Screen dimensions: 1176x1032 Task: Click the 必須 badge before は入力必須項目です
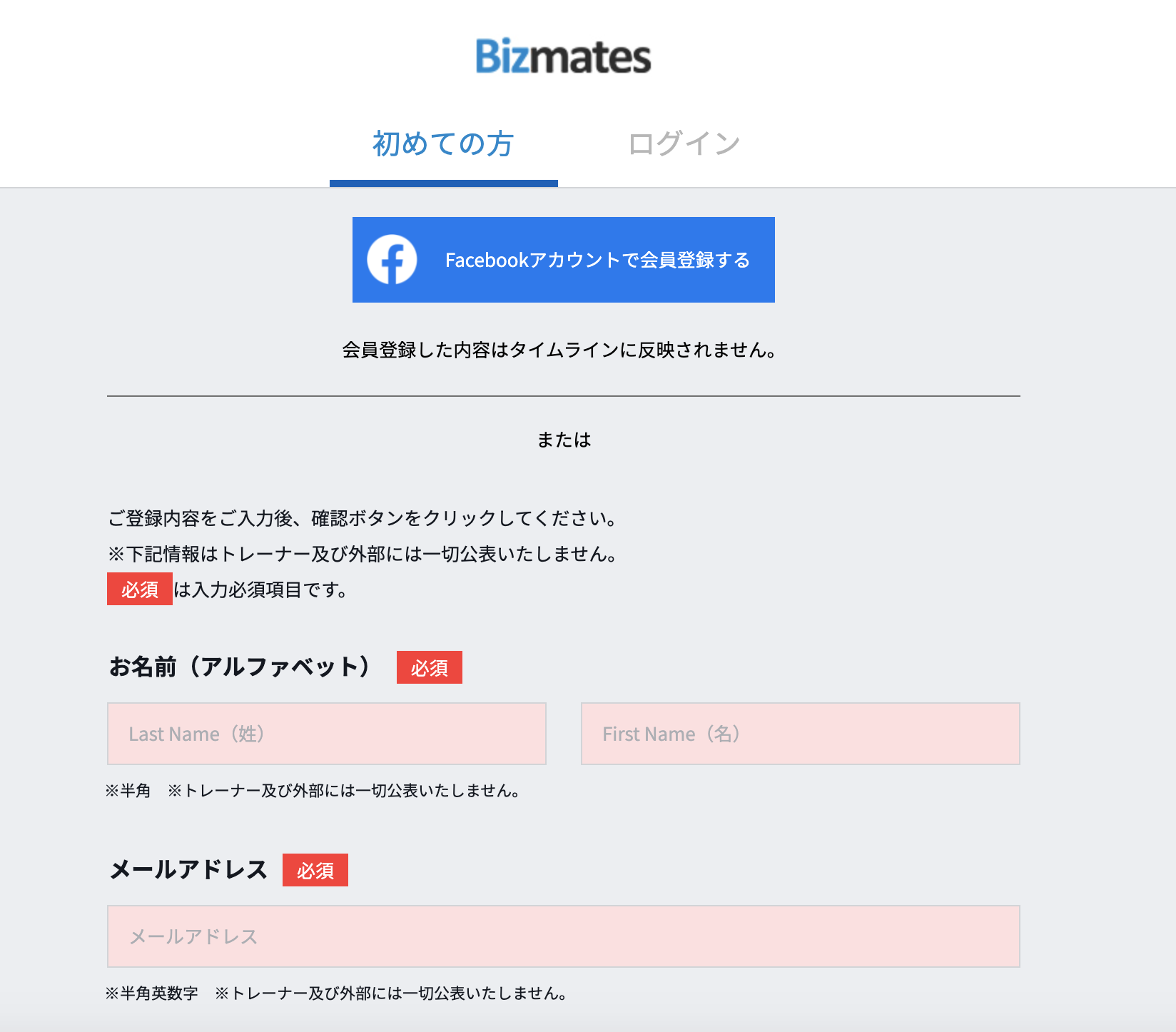[x=140, y=590]
